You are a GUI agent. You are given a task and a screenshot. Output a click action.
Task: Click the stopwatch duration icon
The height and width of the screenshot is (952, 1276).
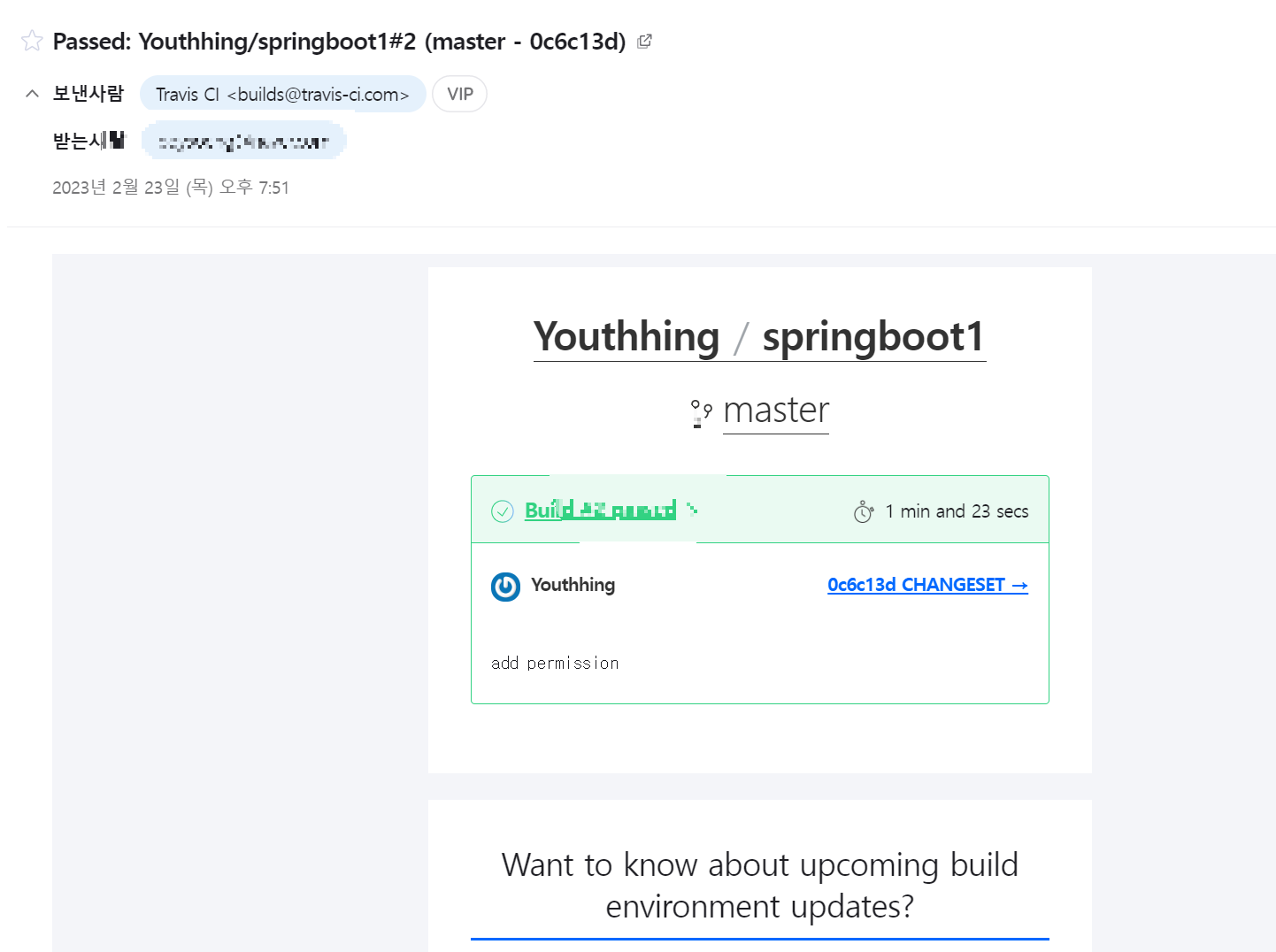tap(864, 511)
